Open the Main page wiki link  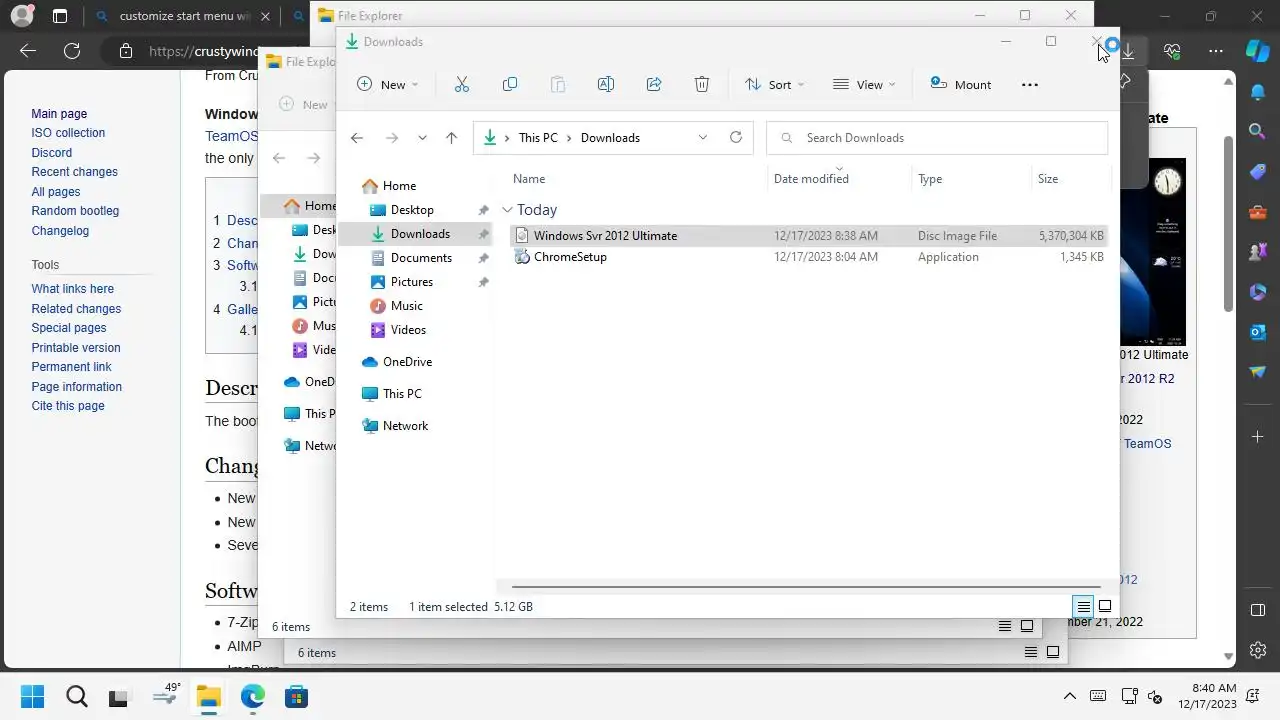pyautogui.click(x=59, y=114)
